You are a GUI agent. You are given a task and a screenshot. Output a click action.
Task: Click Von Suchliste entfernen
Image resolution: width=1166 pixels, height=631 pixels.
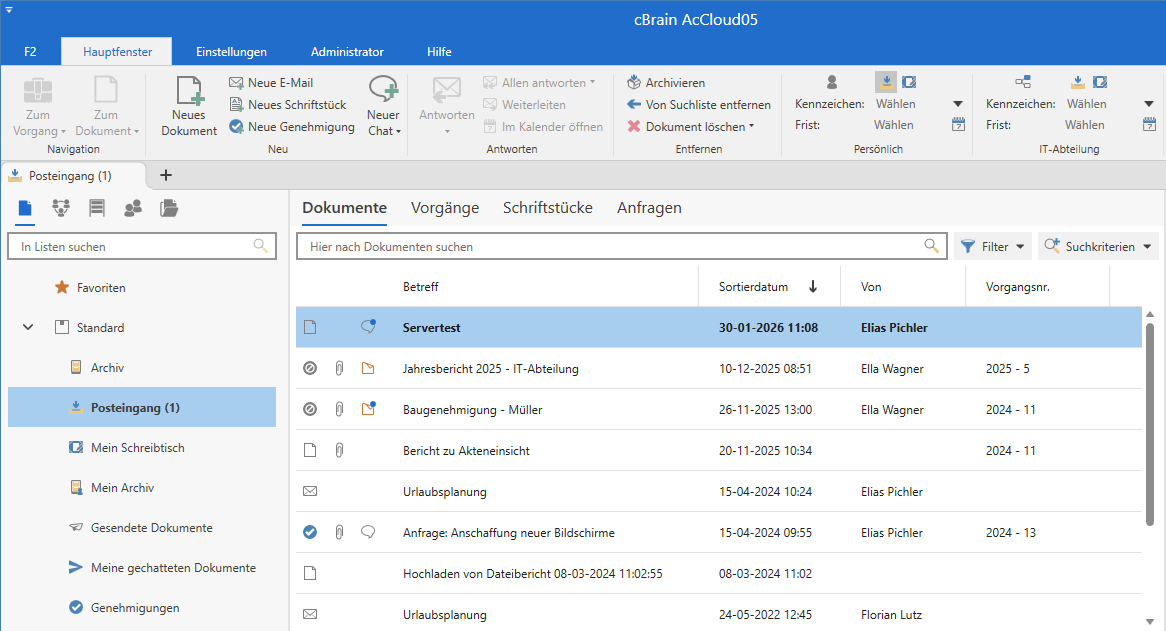(x=699, y=105)
